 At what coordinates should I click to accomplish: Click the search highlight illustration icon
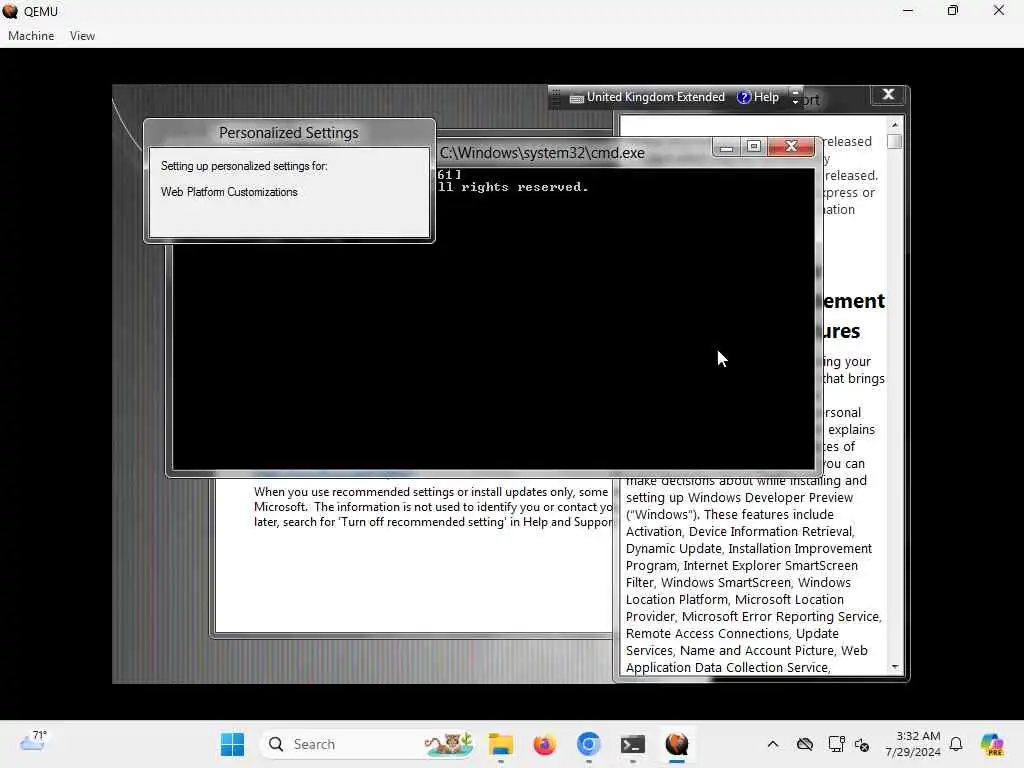tap(449, 744)
